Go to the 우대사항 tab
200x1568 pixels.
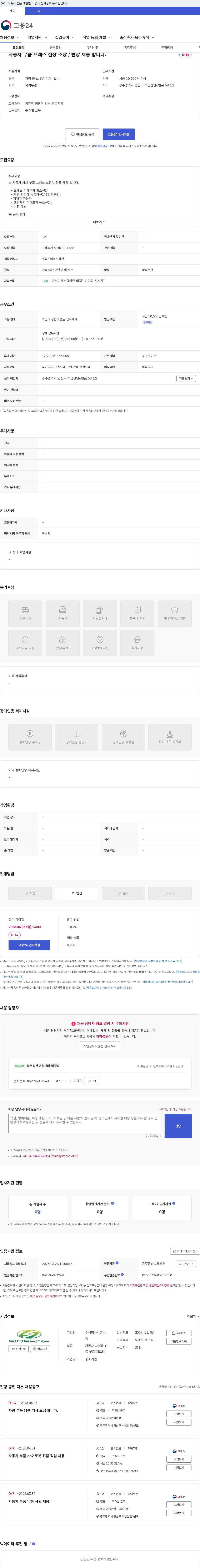coord(92,47)
